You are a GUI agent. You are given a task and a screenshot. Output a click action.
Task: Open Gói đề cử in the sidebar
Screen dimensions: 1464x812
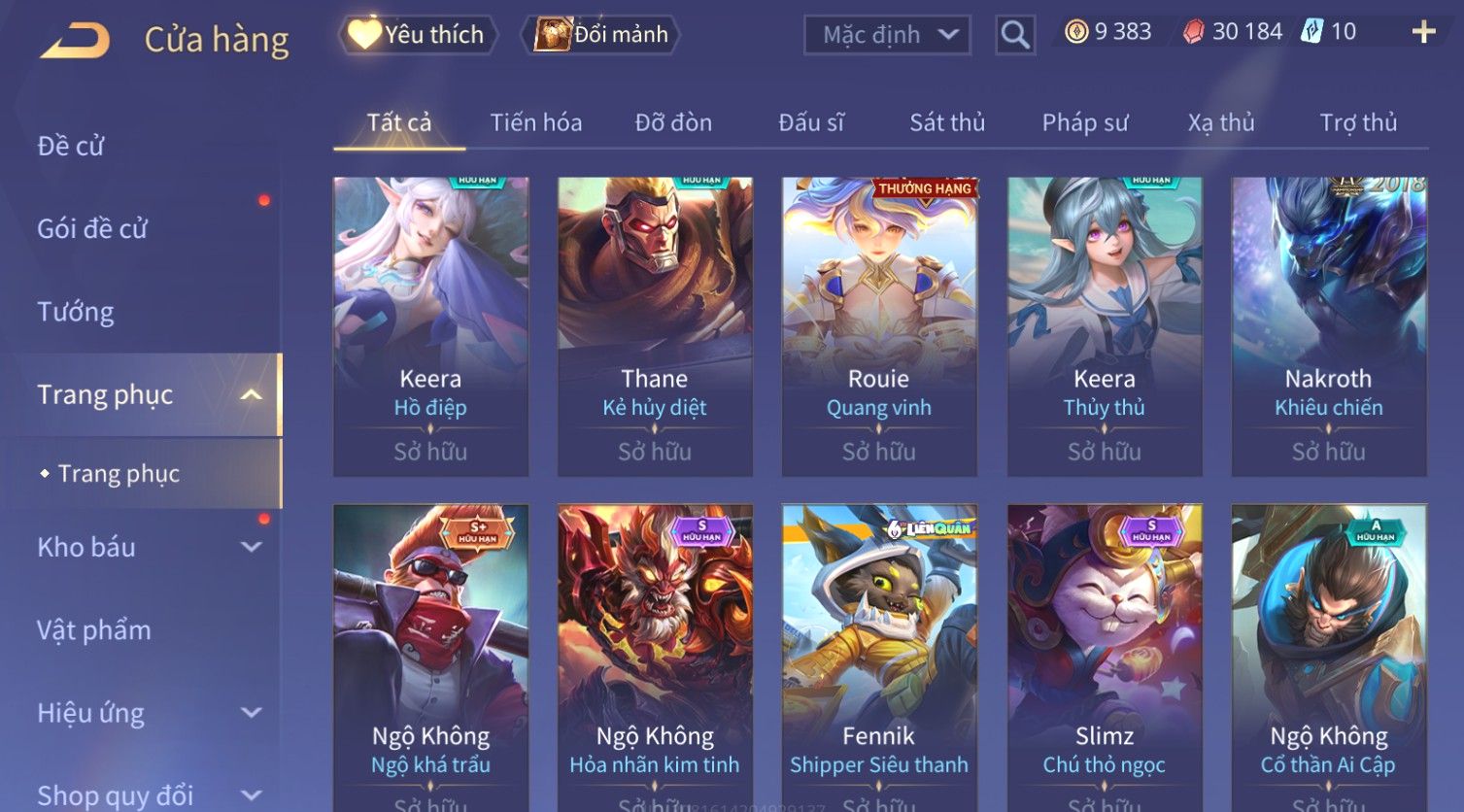[92, 229]
